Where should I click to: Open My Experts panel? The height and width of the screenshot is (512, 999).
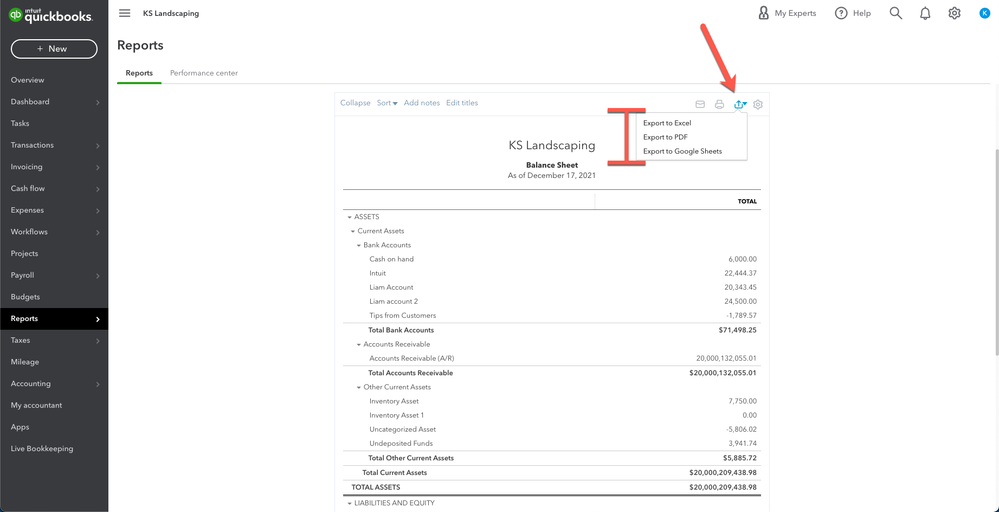(787, 13)
